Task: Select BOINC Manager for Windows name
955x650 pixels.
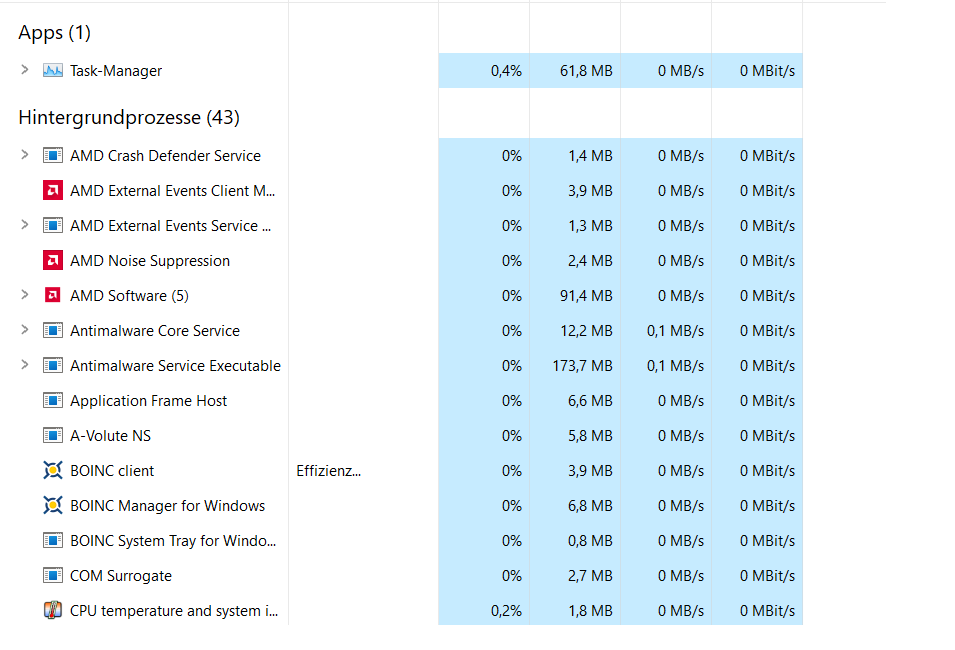Action: tap(167, 506)
